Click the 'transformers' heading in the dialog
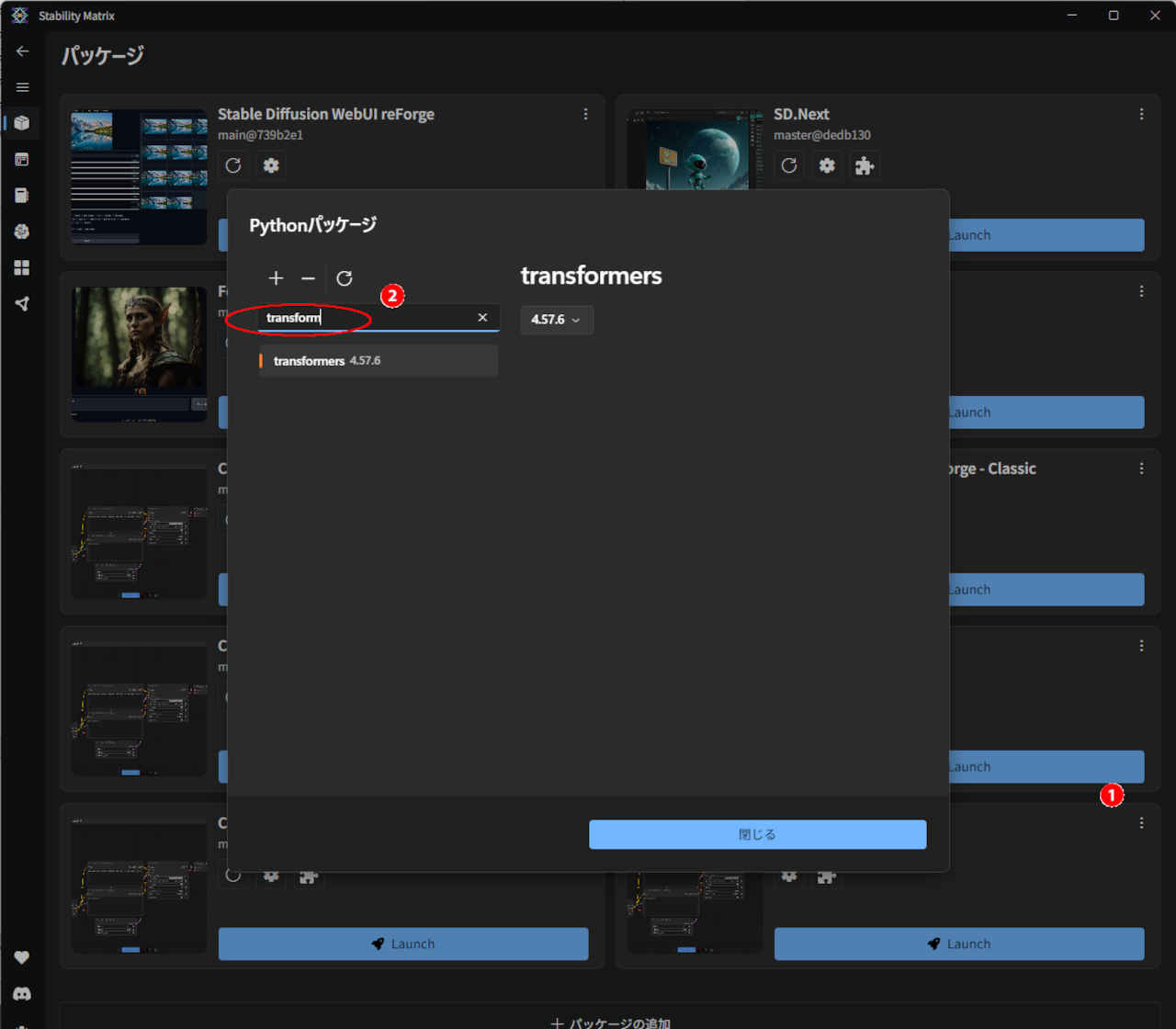The width and height of the screenshot is (1176, 1029). (592, 276)
